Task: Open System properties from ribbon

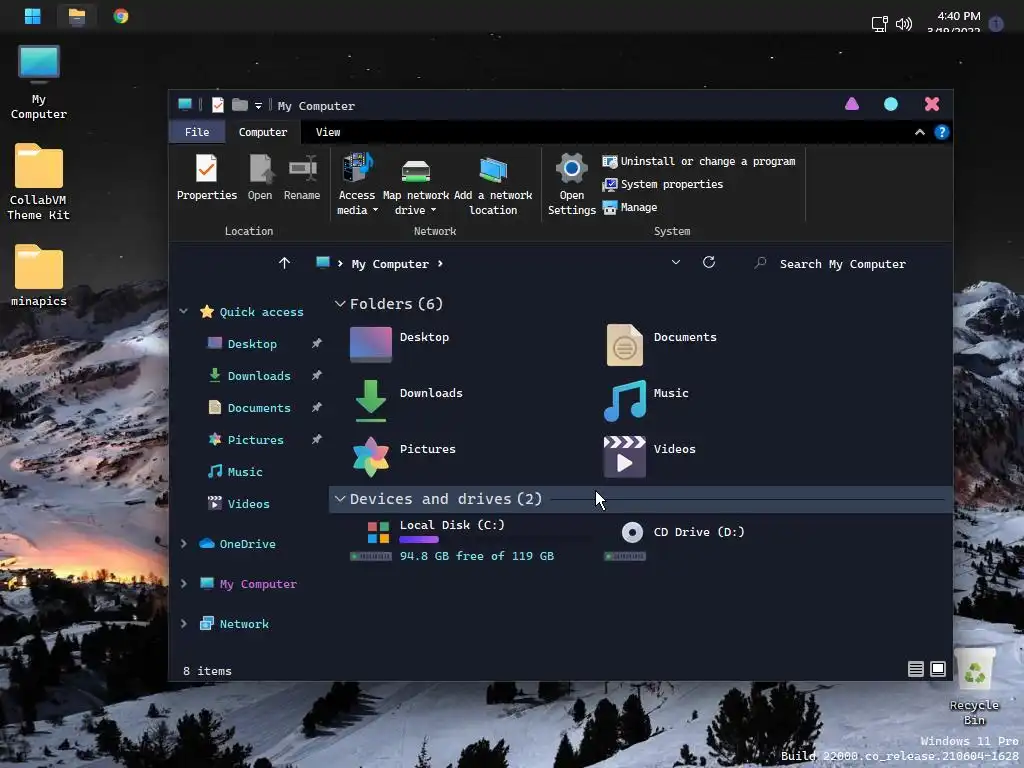Action: tap(663, 184)
